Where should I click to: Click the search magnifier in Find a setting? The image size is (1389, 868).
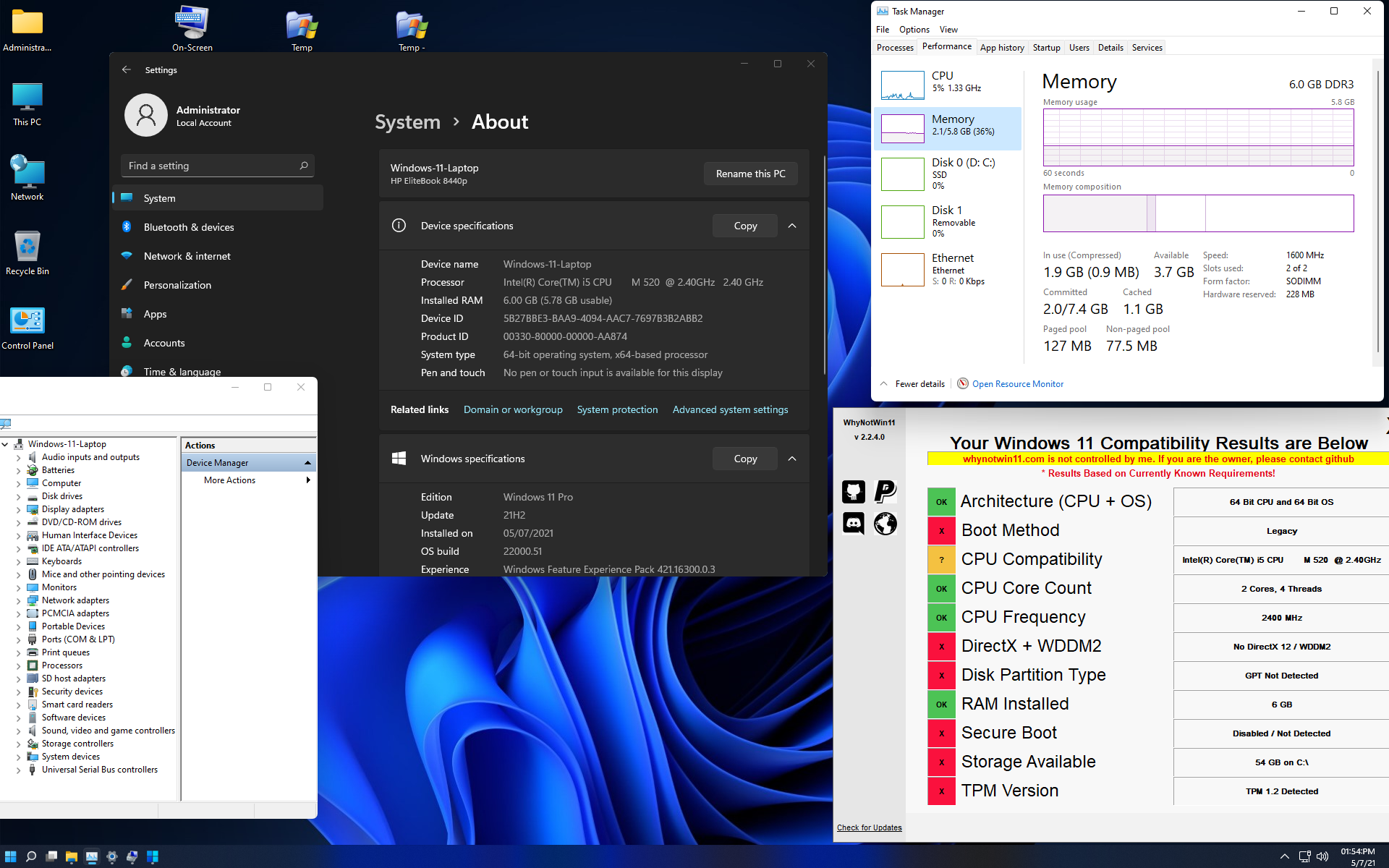point(304,166)
